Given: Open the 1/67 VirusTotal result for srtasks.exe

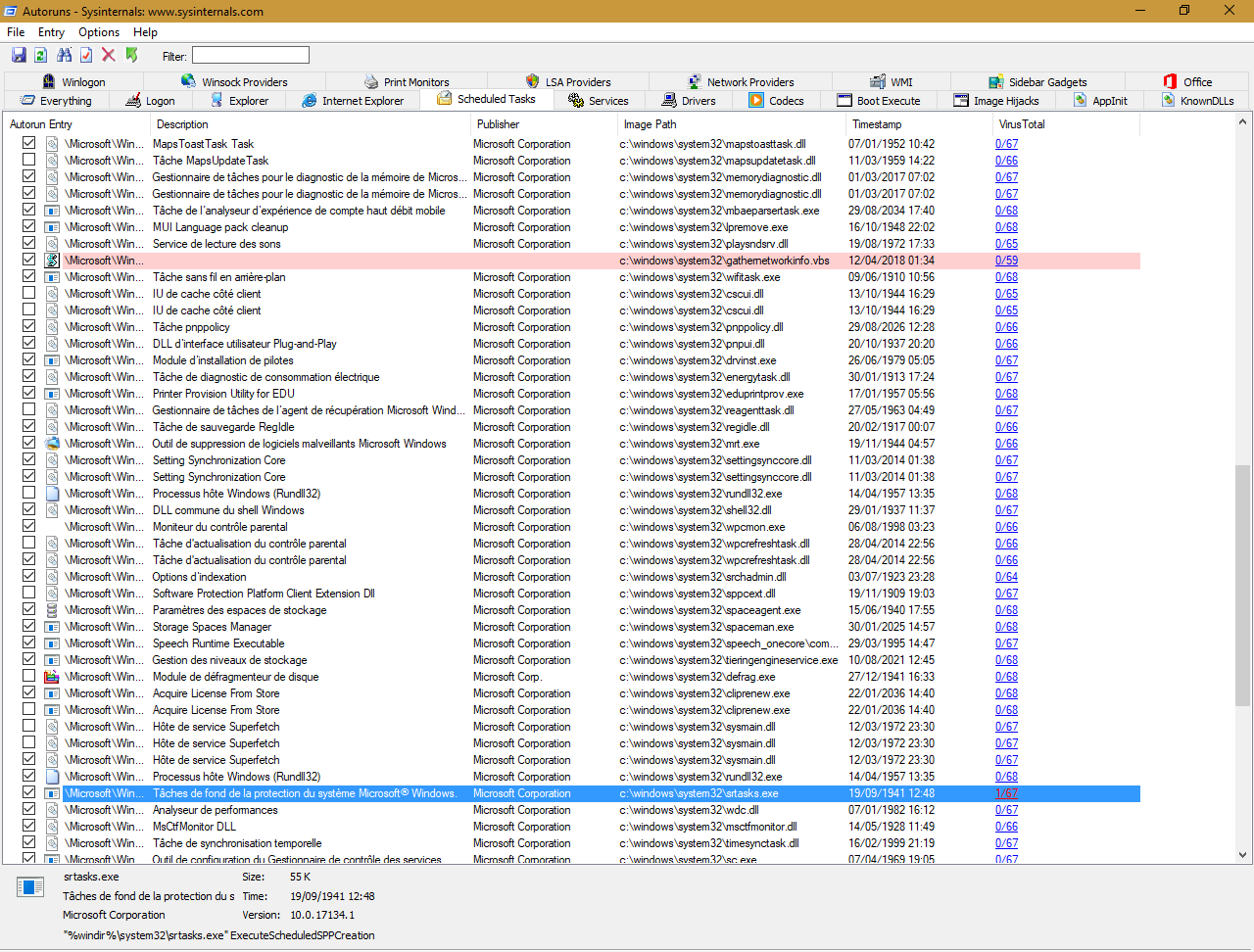Looking at the screenshot, I should [1006, 793].
